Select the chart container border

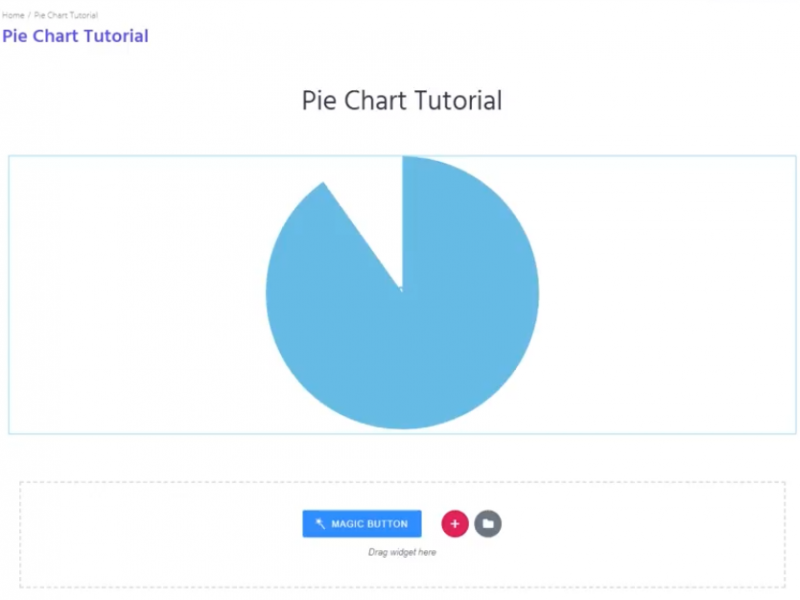tap(402, 154)
